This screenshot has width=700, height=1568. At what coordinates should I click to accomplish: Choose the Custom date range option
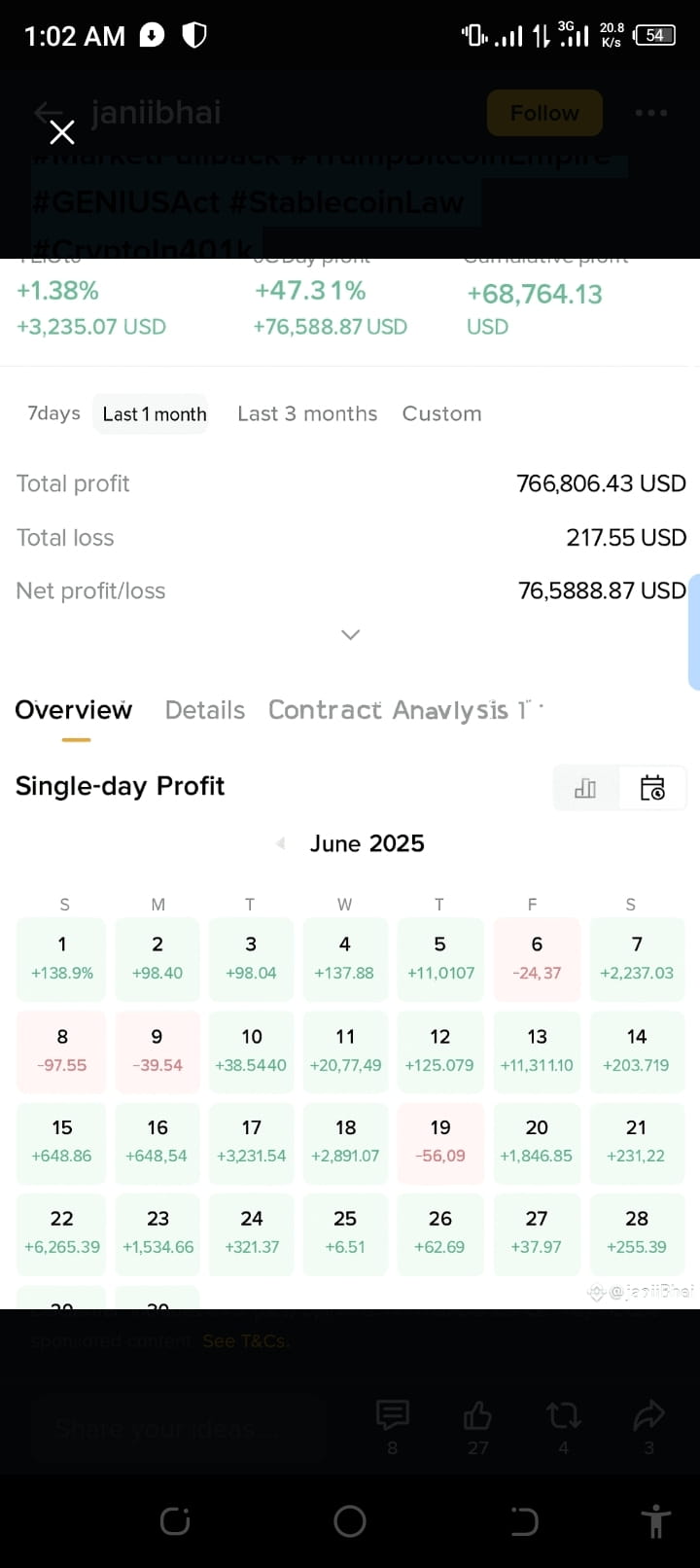pos(441,413)
